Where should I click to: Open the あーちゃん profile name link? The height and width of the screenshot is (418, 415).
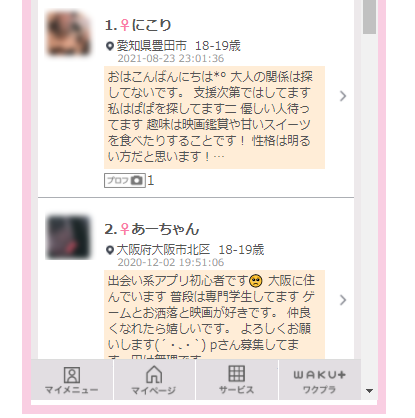(x=165, y=229)
